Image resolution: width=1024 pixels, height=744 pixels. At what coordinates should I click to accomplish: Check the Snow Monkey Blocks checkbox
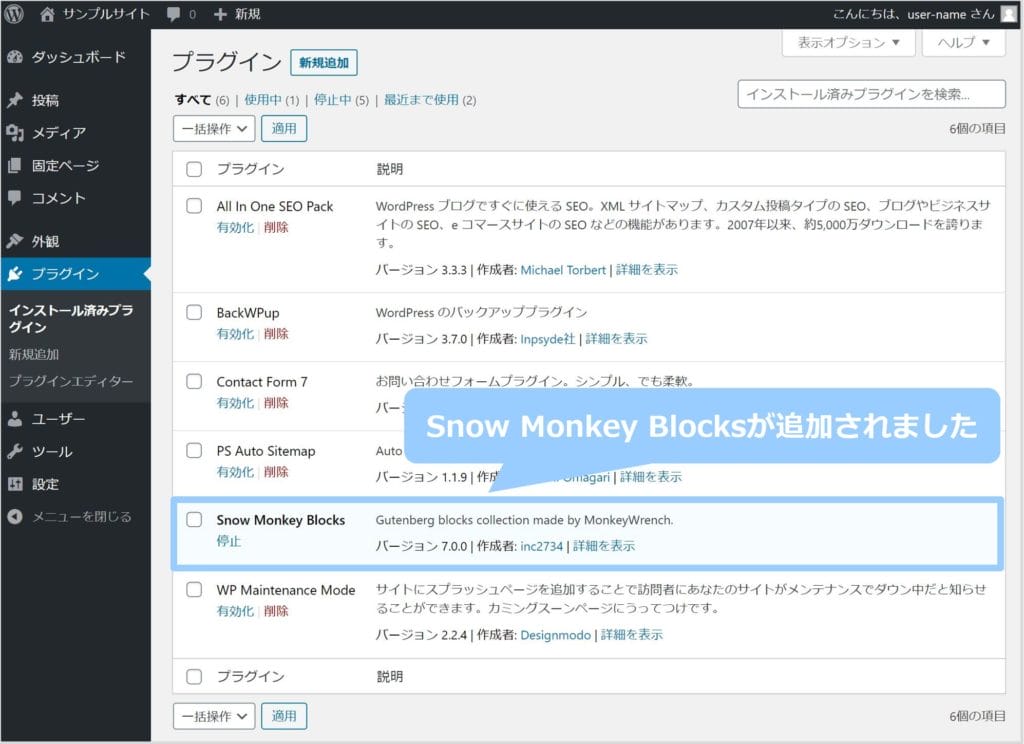point(195,520)
